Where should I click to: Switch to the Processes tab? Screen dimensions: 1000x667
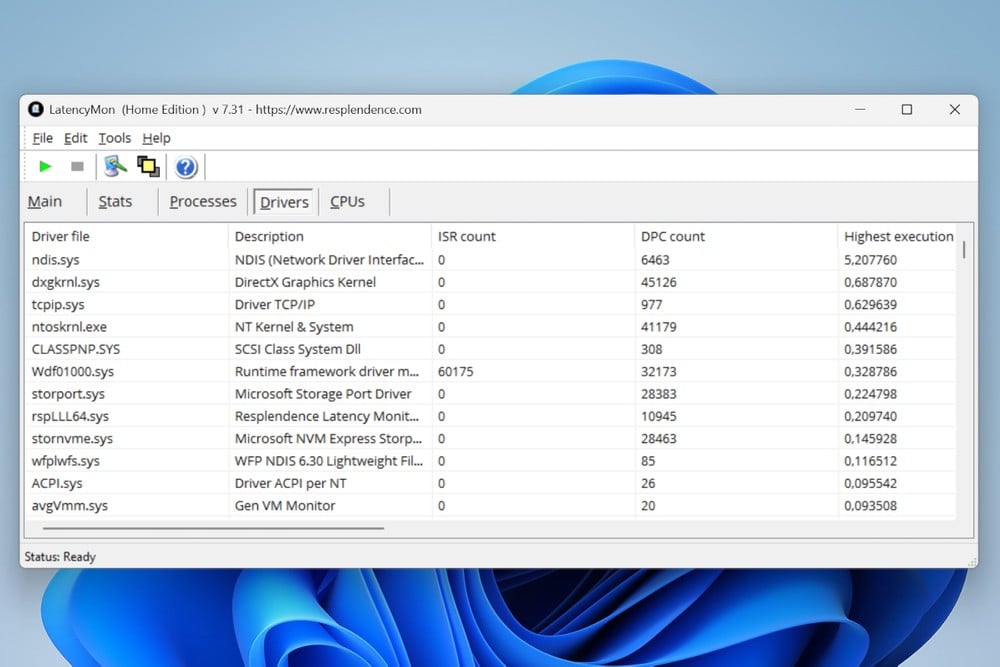click(x=203, y=202)
